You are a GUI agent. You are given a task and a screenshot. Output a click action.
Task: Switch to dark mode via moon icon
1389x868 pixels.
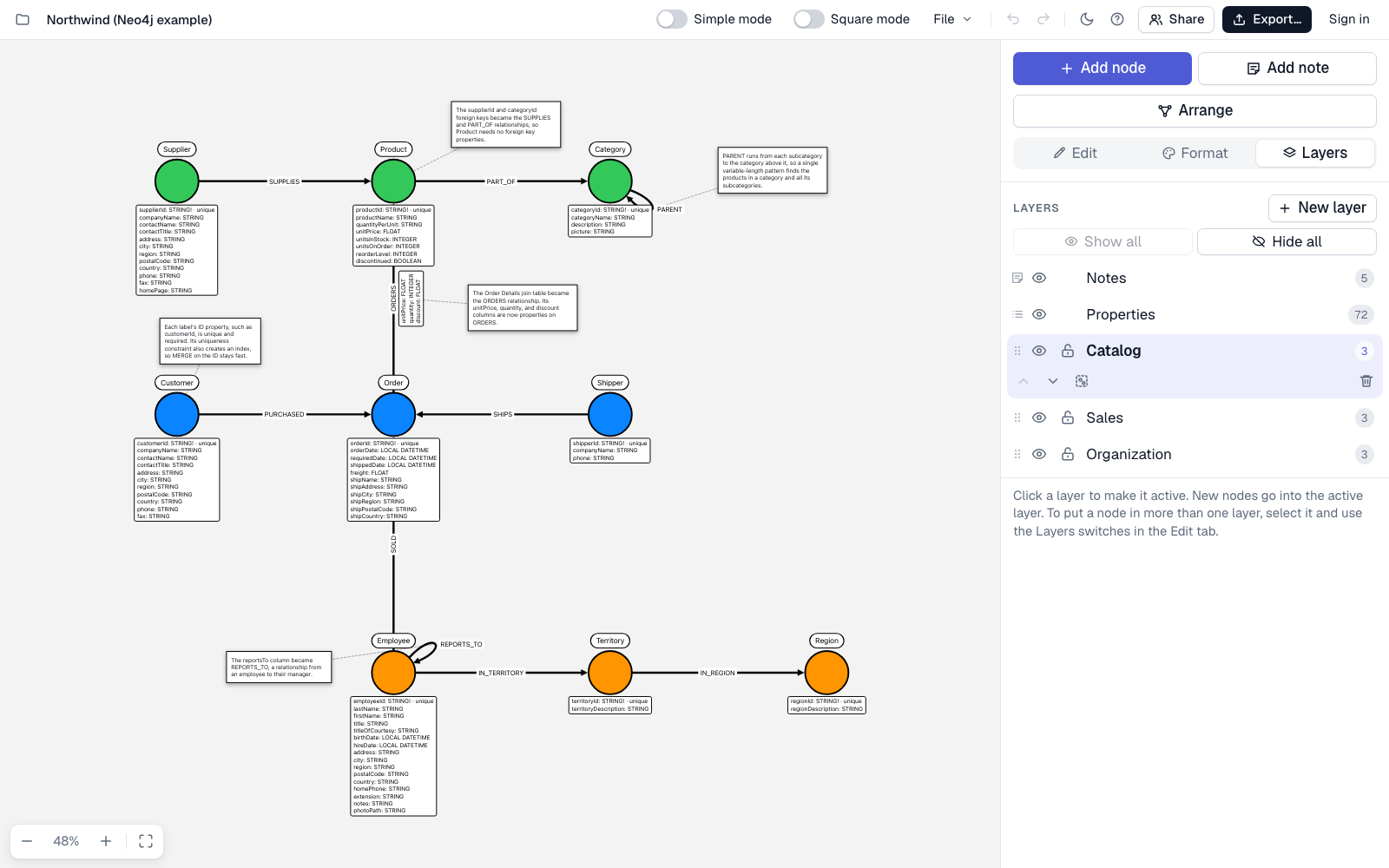tap(1087, 19)
